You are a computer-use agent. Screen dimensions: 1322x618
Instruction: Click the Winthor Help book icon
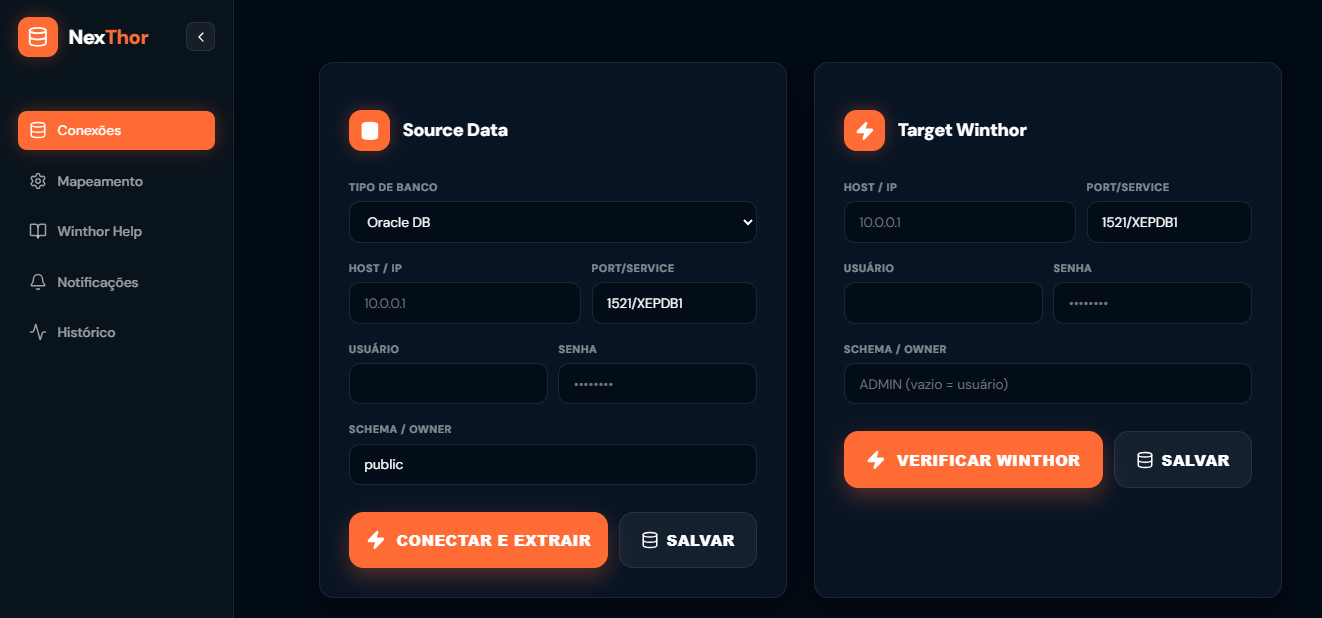(38, 231)
